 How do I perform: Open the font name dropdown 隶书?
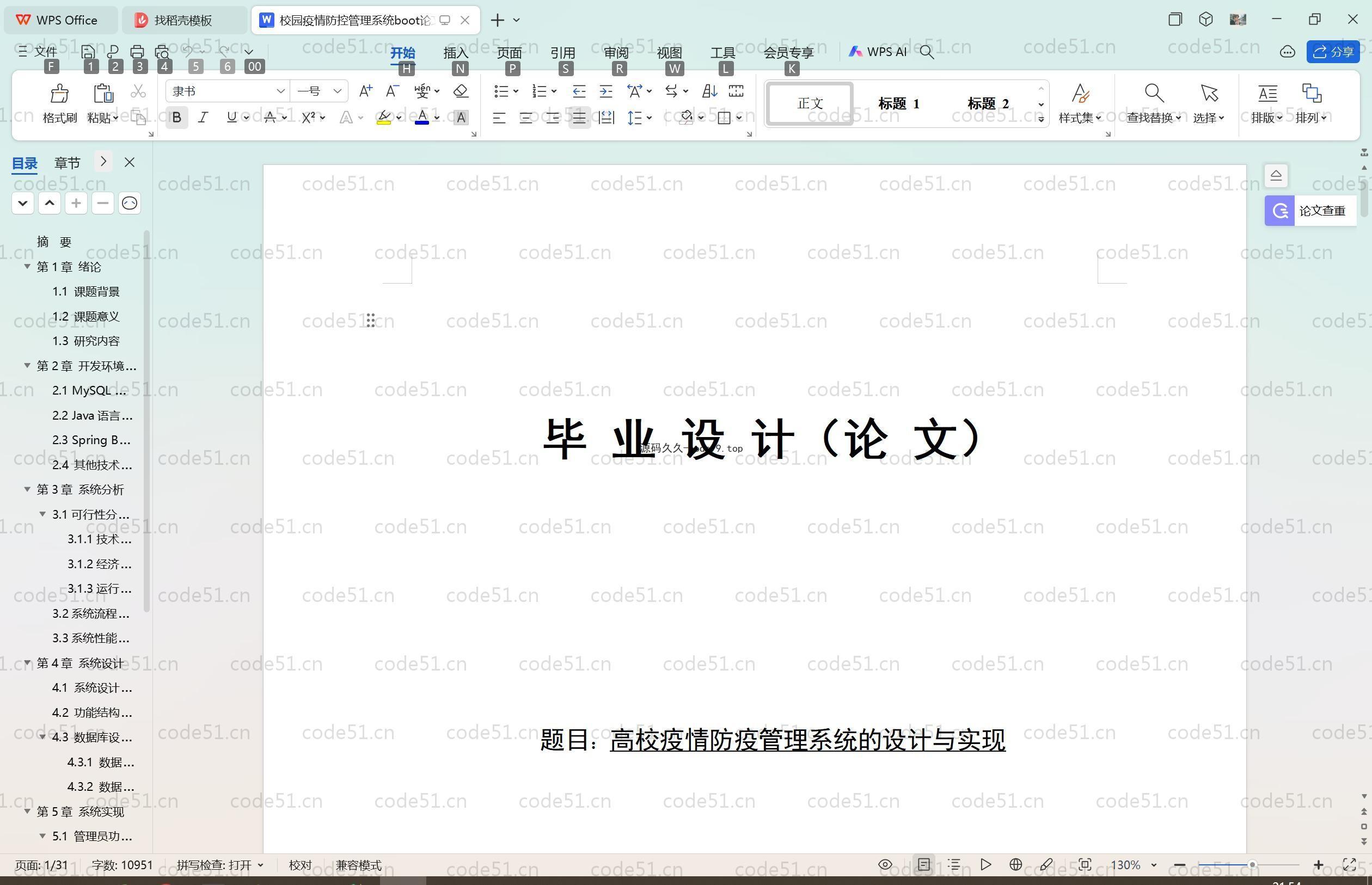280,91
